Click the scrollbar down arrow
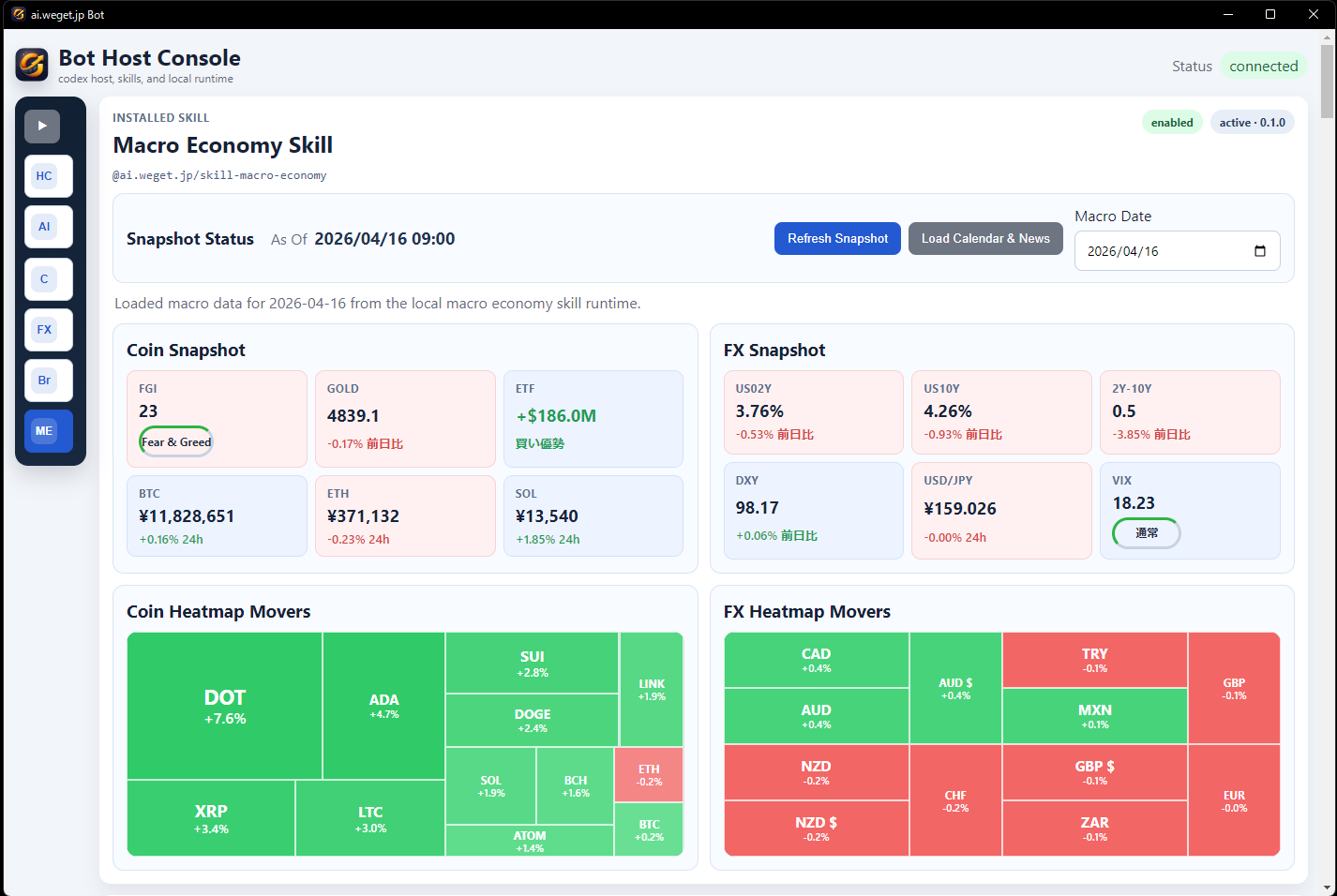Image resolution: width=1337 pixels, height=896 pixels. coord(1327,887)
